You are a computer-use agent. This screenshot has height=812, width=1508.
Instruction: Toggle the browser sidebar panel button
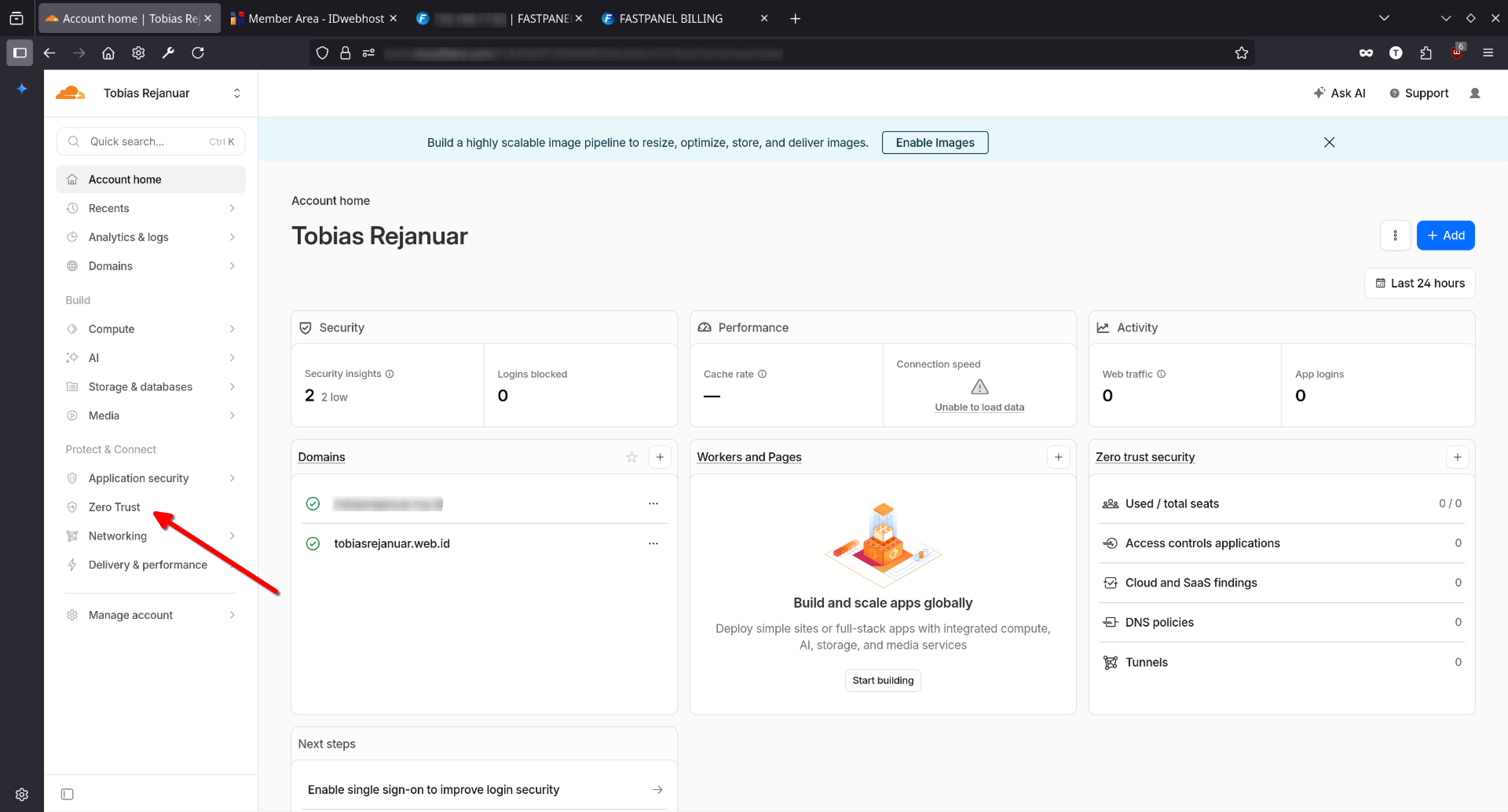click(19, 53)
